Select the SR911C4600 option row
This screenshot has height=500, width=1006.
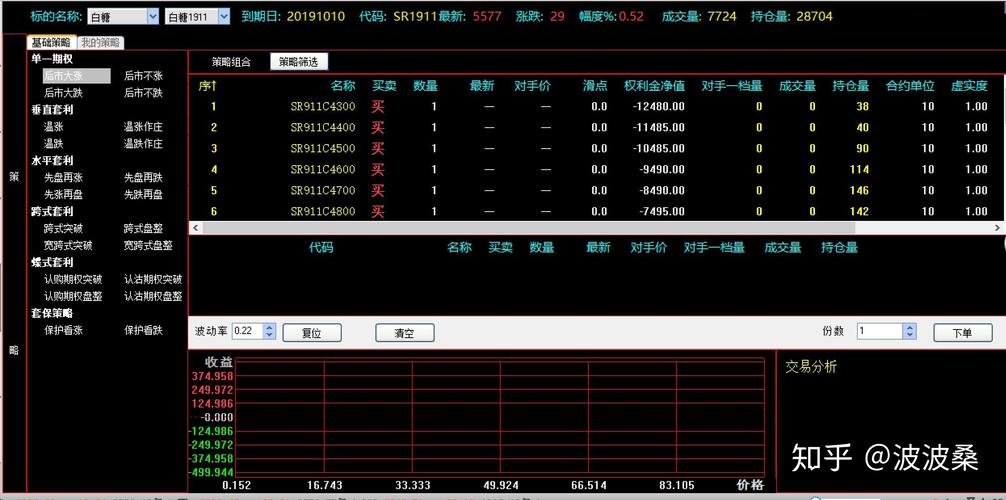pyautogui.click(x=322, y=169)
